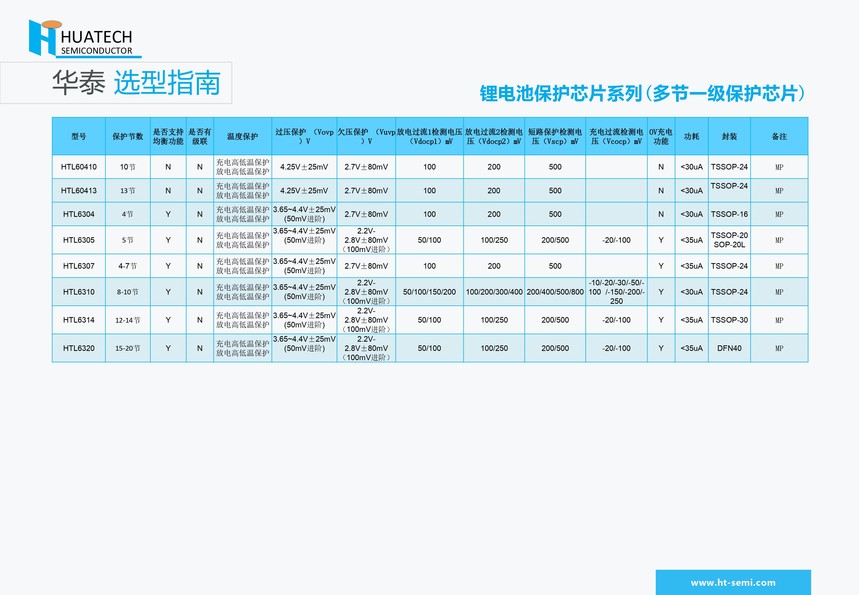Click the 200/400/500/800 short-circuit value

point(555,292)
